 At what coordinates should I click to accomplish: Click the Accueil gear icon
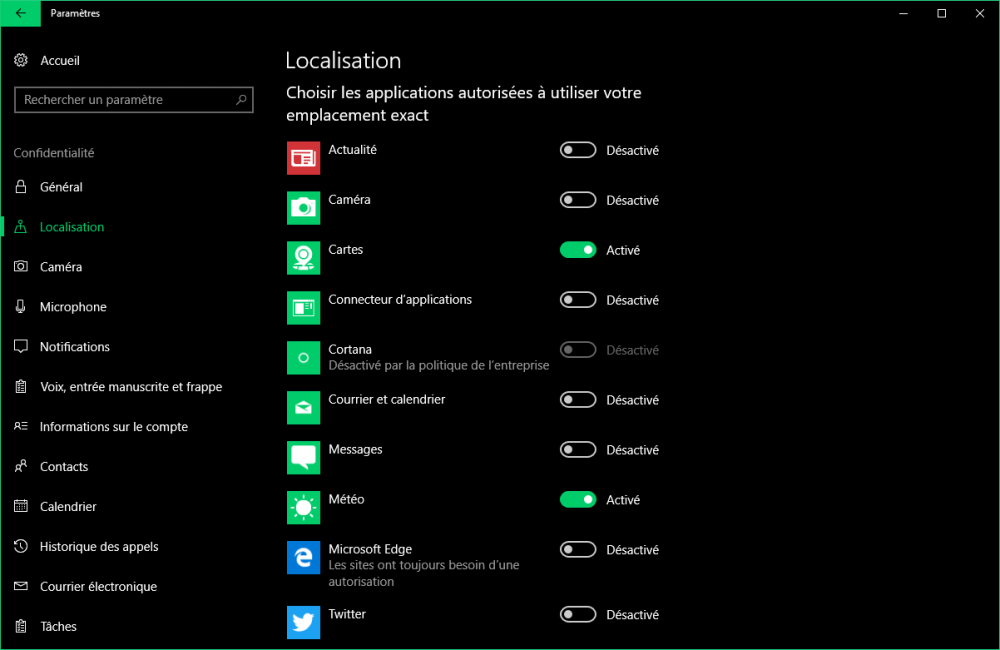click(x=21, y=61)
